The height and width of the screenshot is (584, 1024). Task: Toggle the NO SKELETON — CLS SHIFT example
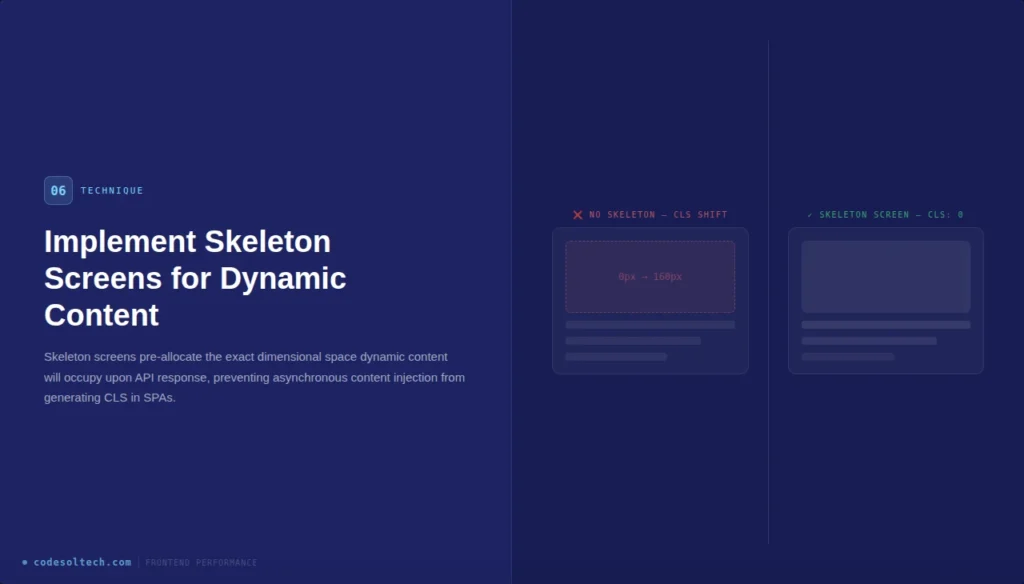tap(650, 214)
